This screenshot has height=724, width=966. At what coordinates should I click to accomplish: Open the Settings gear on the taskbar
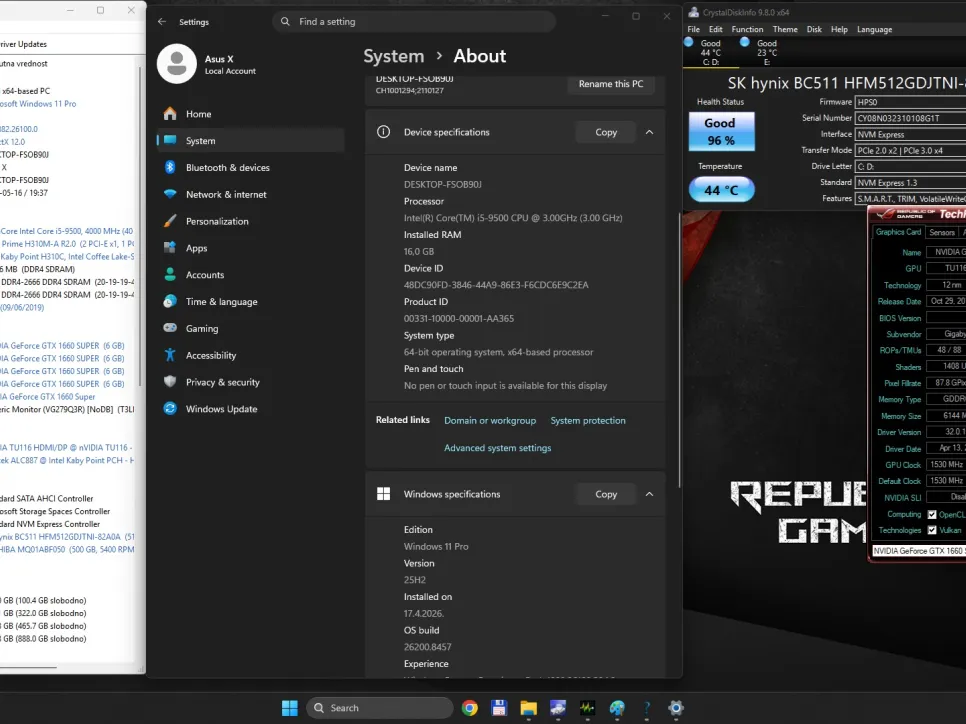[676, 708]
